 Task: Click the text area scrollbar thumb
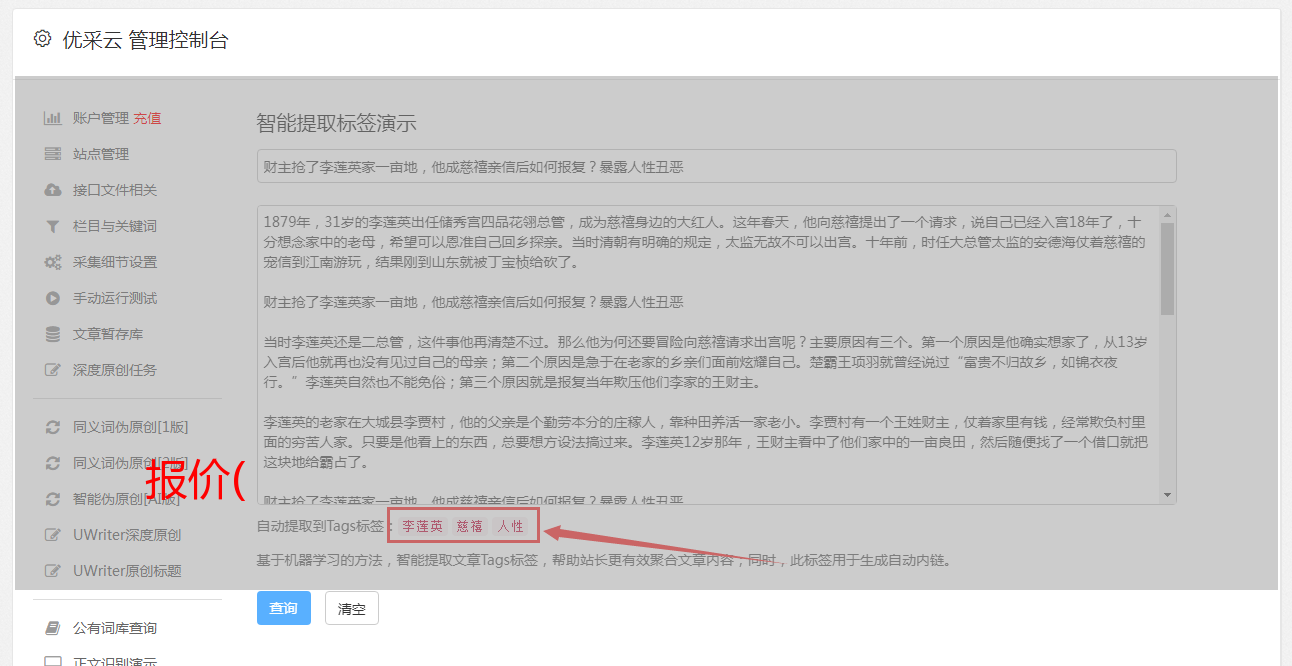tap(1167, 268)
